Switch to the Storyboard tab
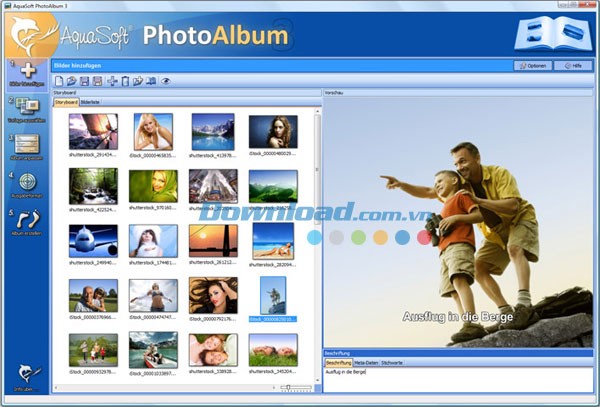The height and width of the screenshot is (407, 600). coord(66,102)
